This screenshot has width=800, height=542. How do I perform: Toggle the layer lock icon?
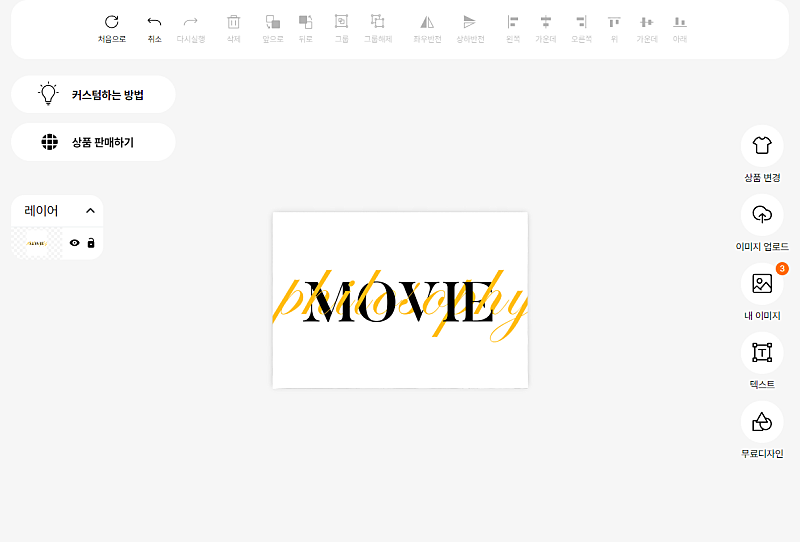pyautogui.click(x=91, y=243)
